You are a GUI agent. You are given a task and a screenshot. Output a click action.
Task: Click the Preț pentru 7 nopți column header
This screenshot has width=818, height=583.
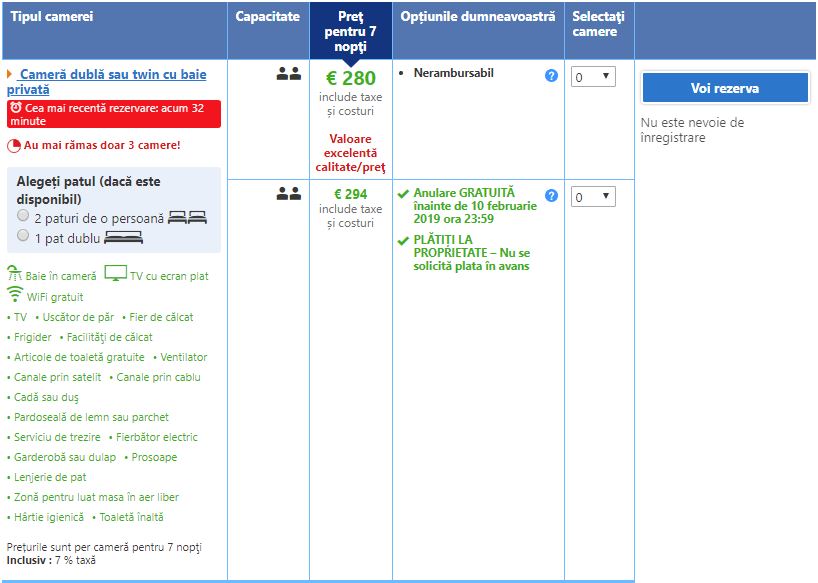pos(350,31)
